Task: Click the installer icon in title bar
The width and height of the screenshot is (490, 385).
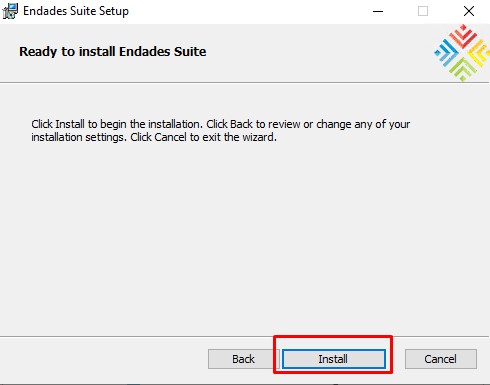Action: click(10, 11)
